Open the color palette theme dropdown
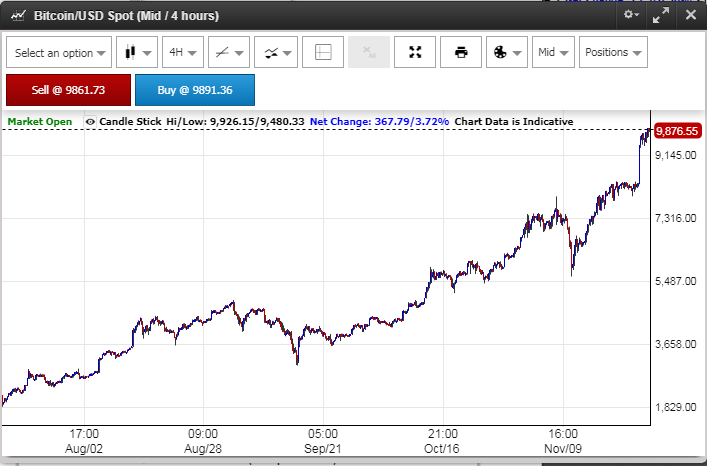This screenshot has height=466, width=707. click(x=507, y=52)
